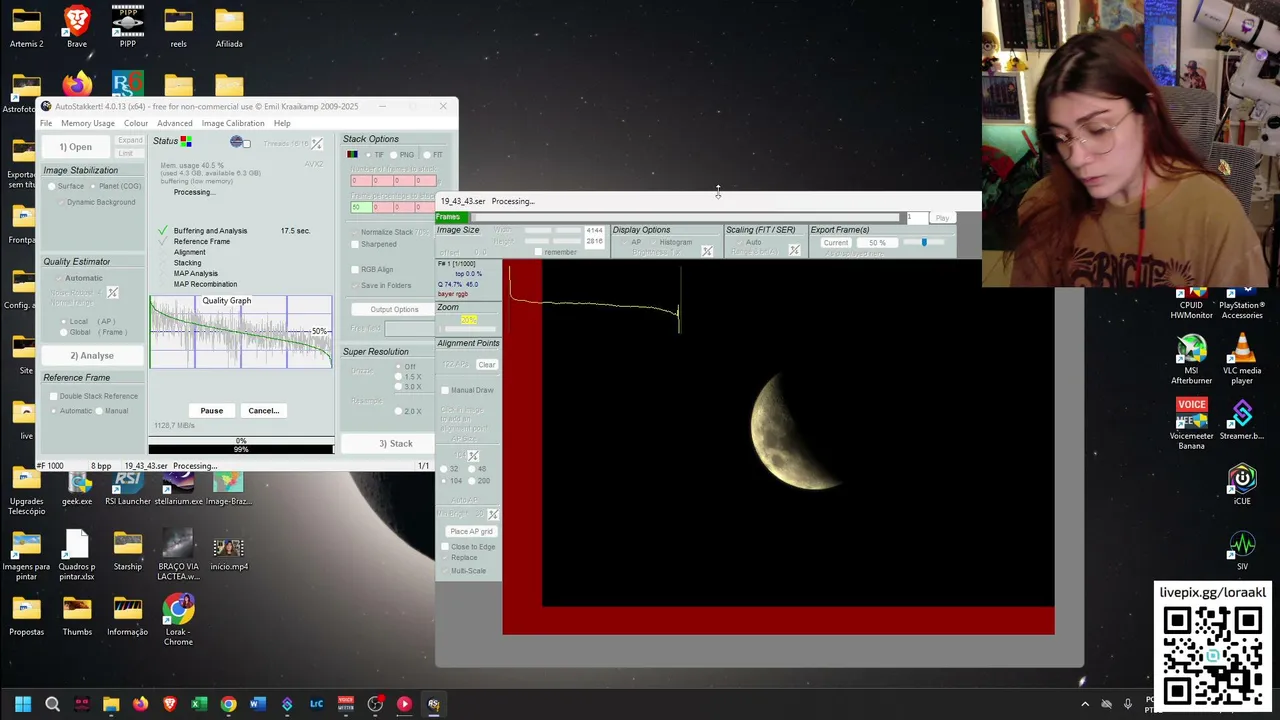Screen dimensions: 1280x720
Task: Select Global (Frame) quality option
Action: [64, 332]
